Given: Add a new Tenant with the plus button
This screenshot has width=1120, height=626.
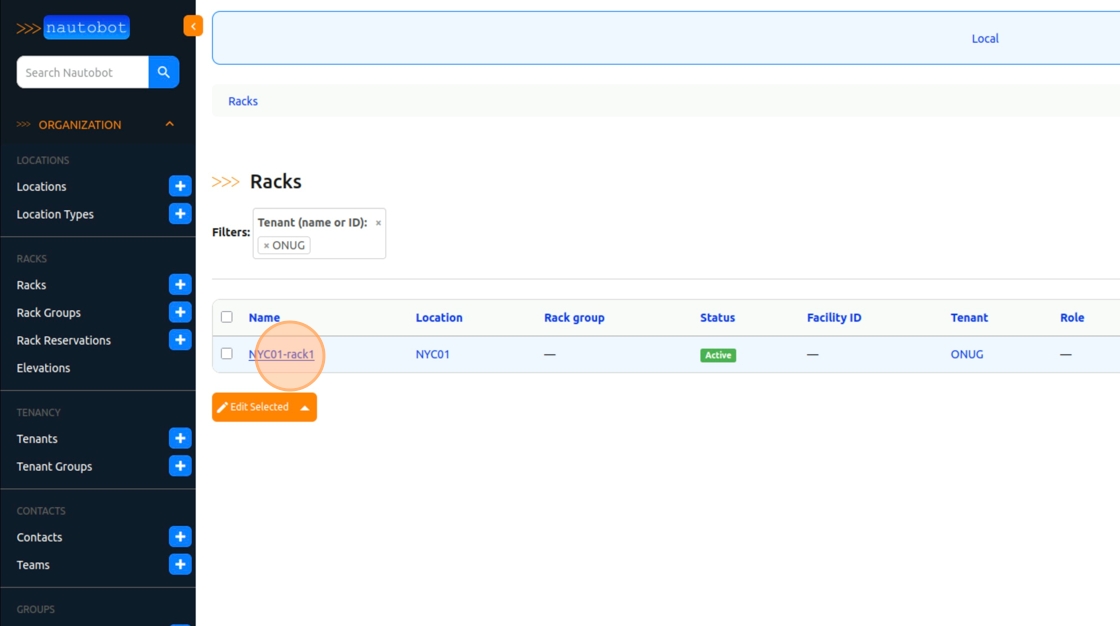Looking at the screenshot, I should [180, 438].
